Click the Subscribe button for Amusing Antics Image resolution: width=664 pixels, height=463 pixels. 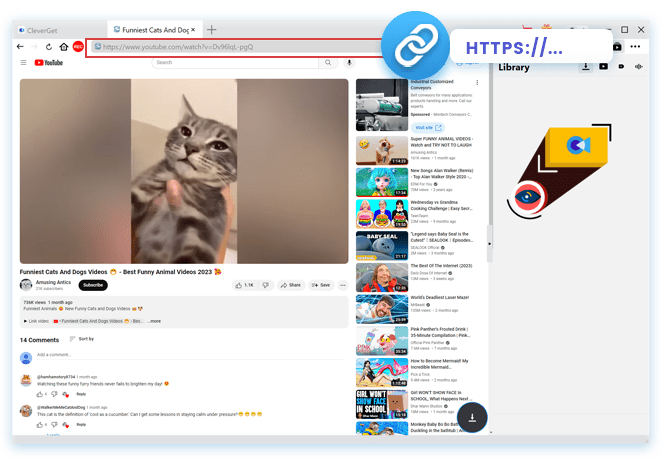(x=93, y=285)
